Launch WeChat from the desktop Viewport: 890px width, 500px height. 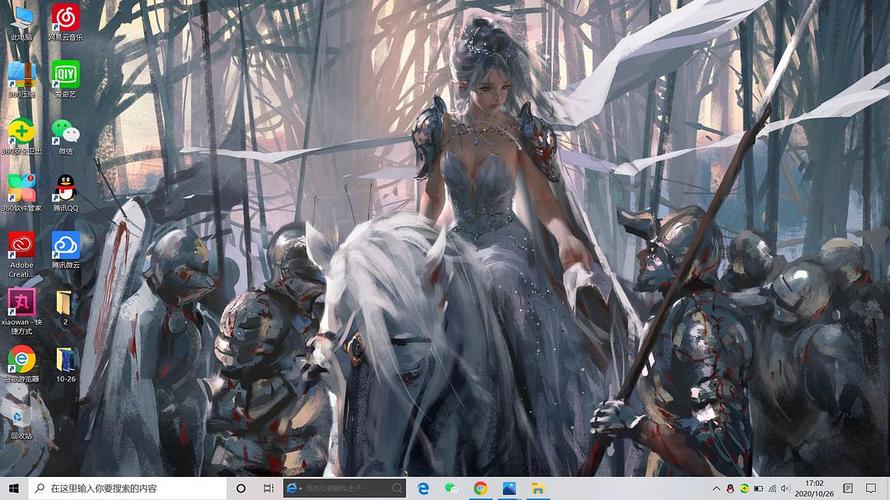click(66, 131)
